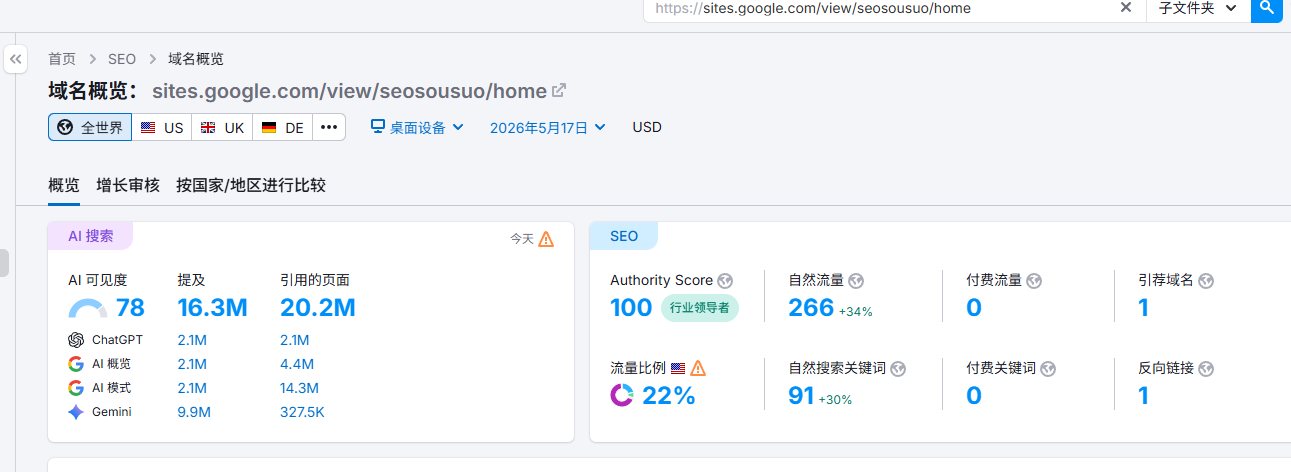The image size is (1291, 472).
Task: Collapse the sidebar with double-chevron button
Action: point(16,59)
